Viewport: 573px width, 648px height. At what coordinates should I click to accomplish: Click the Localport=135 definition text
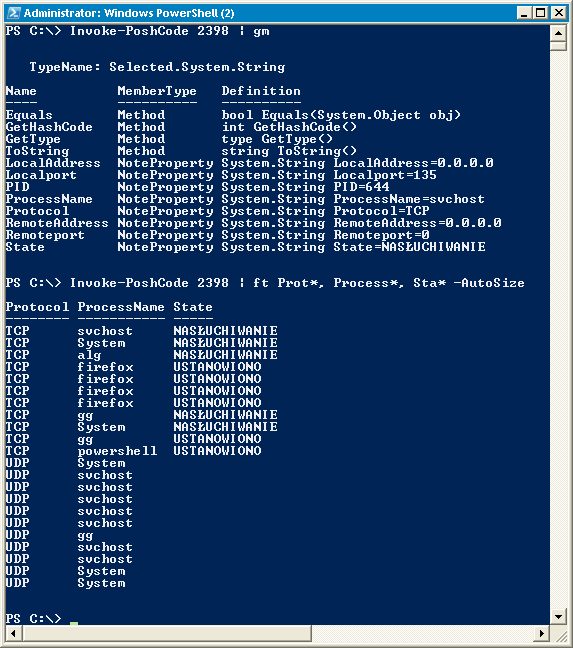coord(385,175)
